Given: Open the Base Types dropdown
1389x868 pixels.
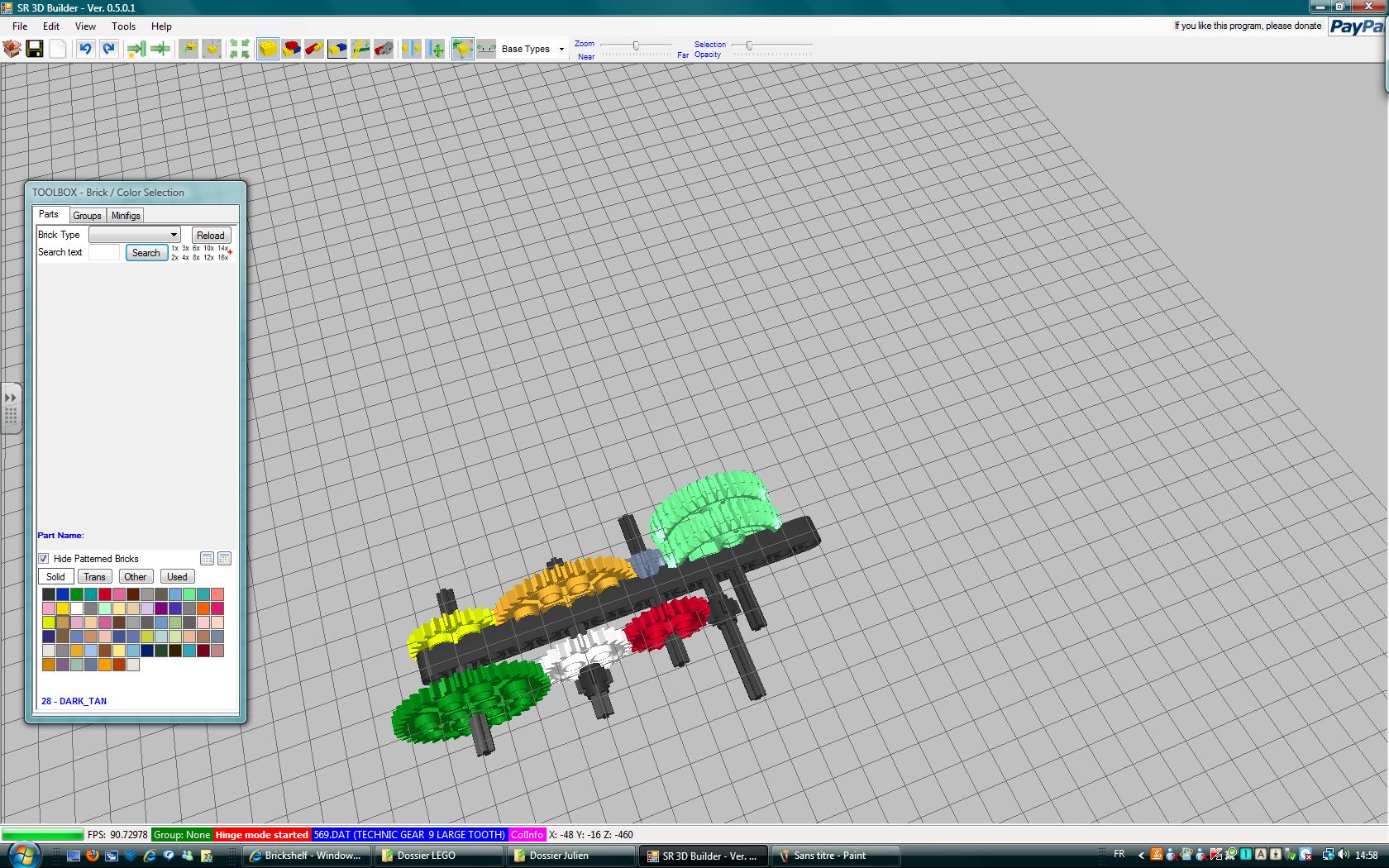Looking at the screenshot, I should click(533, 49).
